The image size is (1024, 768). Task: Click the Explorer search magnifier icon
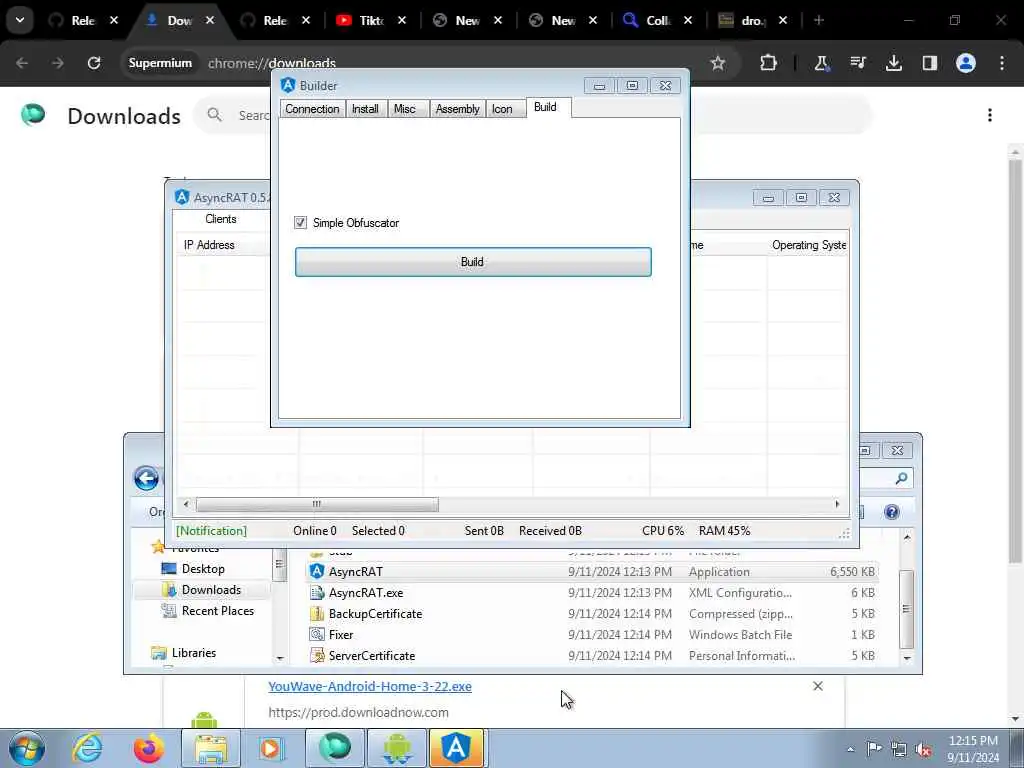901,479
